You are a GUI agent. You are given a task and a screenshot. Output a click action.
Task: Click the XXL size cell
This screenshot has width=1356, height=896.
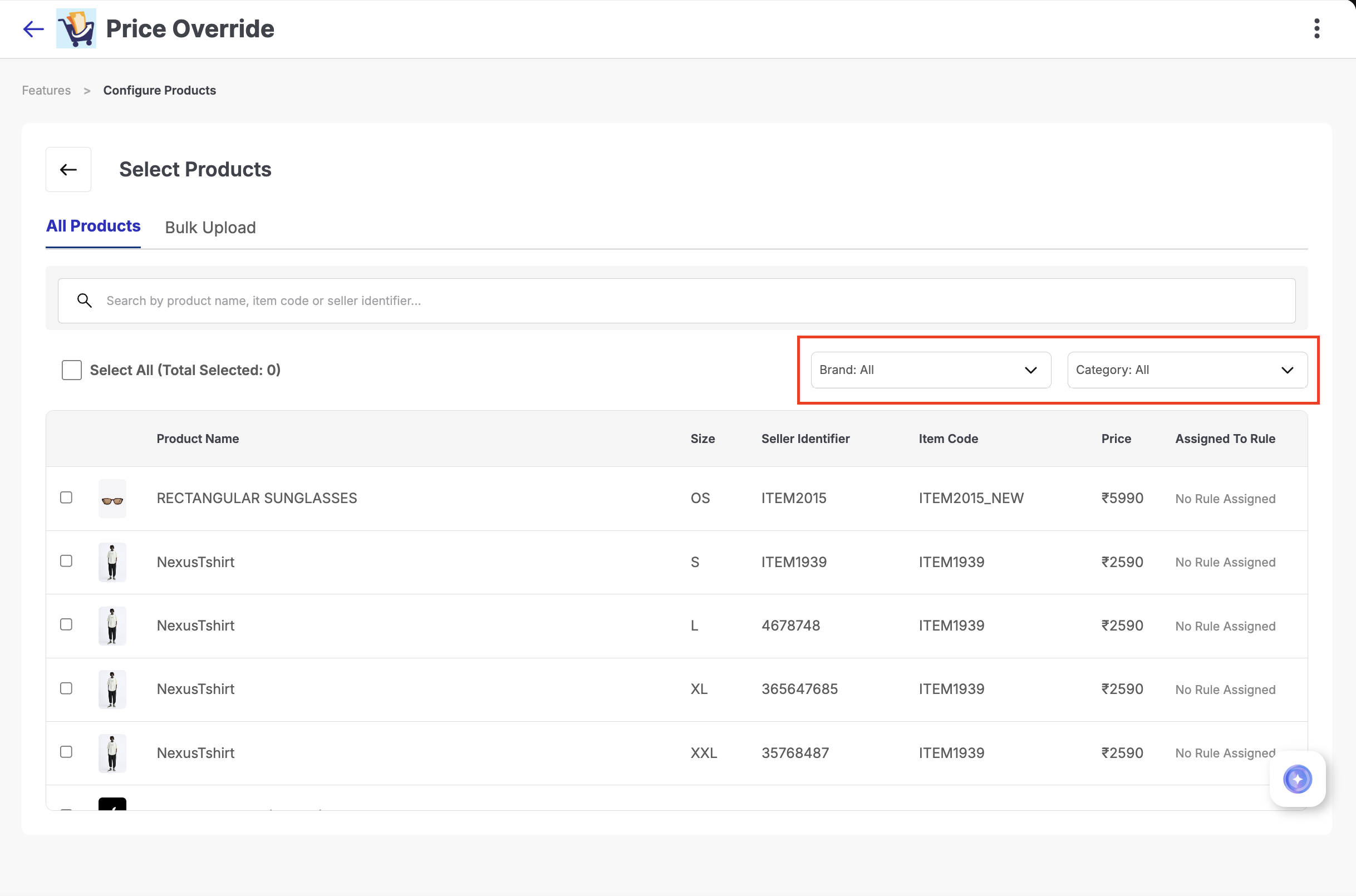[704, 753]
